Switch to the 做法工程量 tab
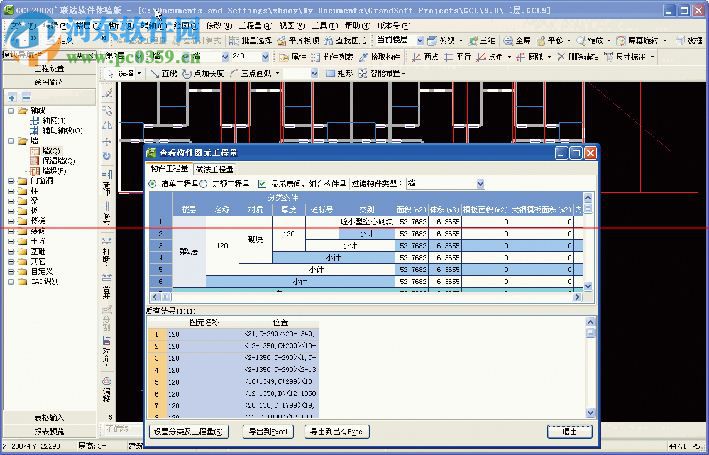This screenshot has height=455, width=709. pyautogui.click(x=216, y=169)
